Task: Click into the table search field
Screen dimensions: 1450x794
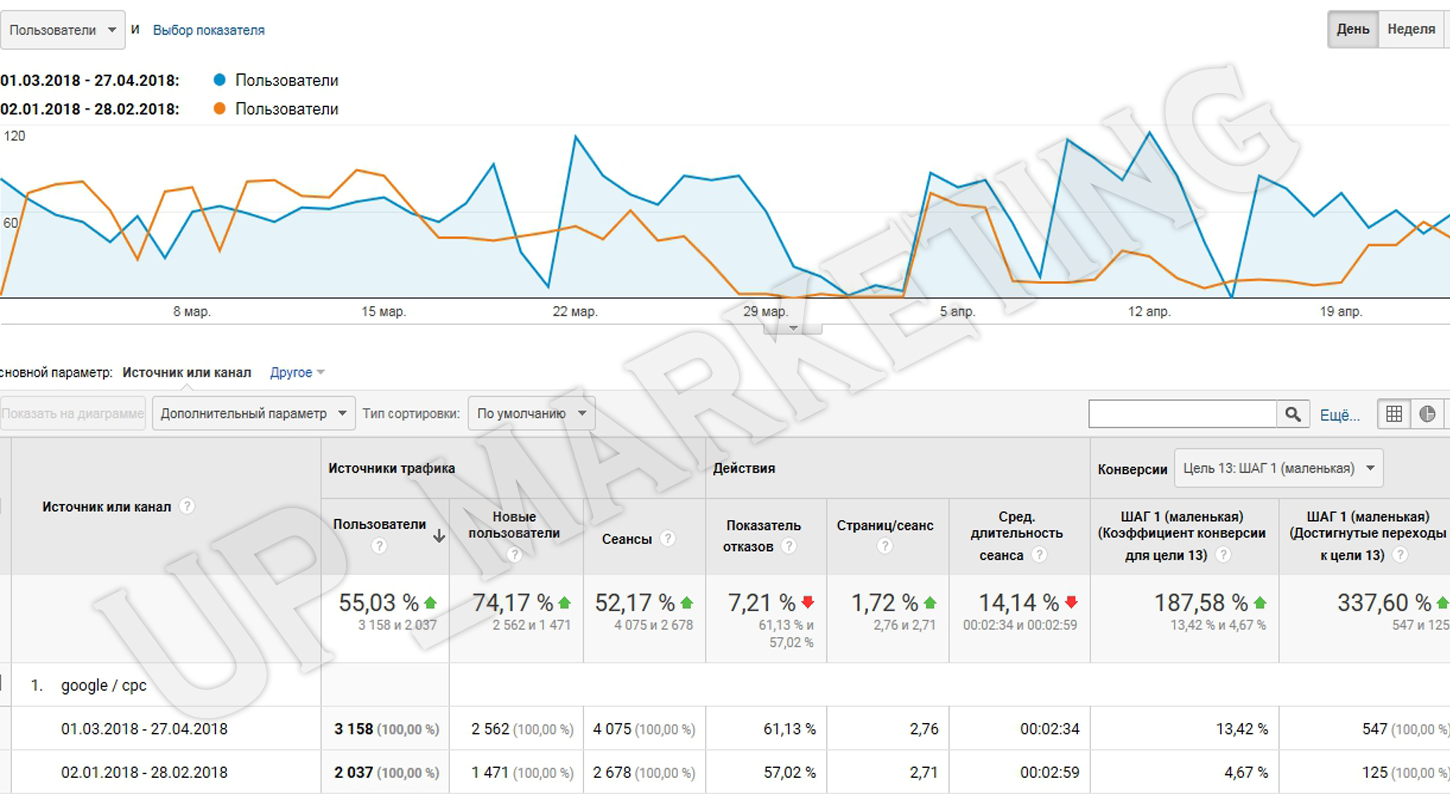Action: pyautogui.click(x=1183, y=414)
